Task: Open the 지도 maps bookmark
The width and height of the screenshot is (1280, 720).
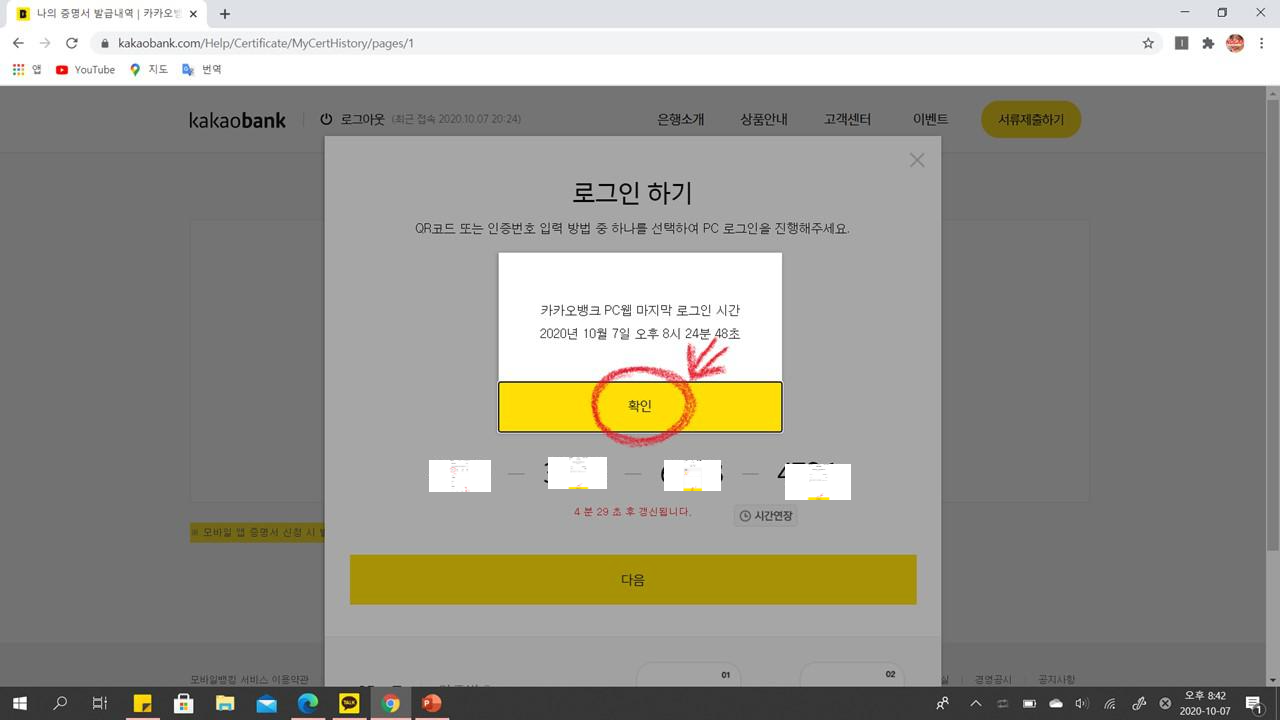Action: pyautogui.click(x=148, y=69)
